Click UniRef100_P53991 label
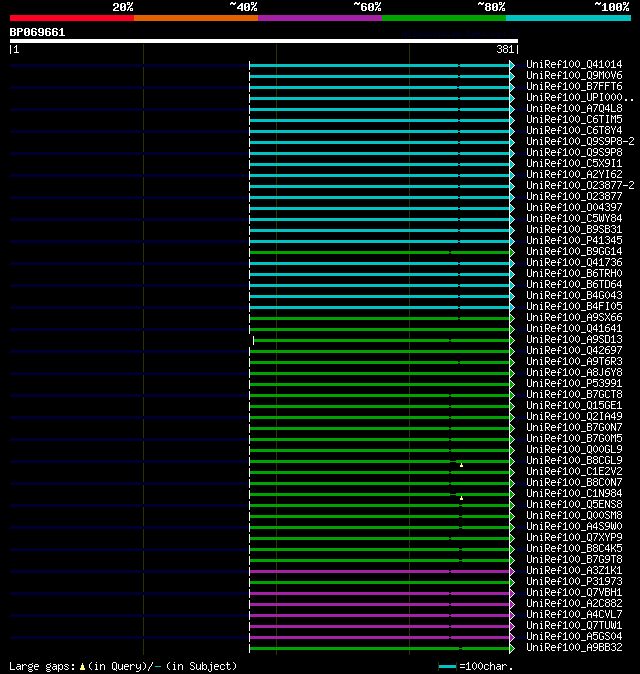This screenshot has width=640, height=674. [574, 383]
